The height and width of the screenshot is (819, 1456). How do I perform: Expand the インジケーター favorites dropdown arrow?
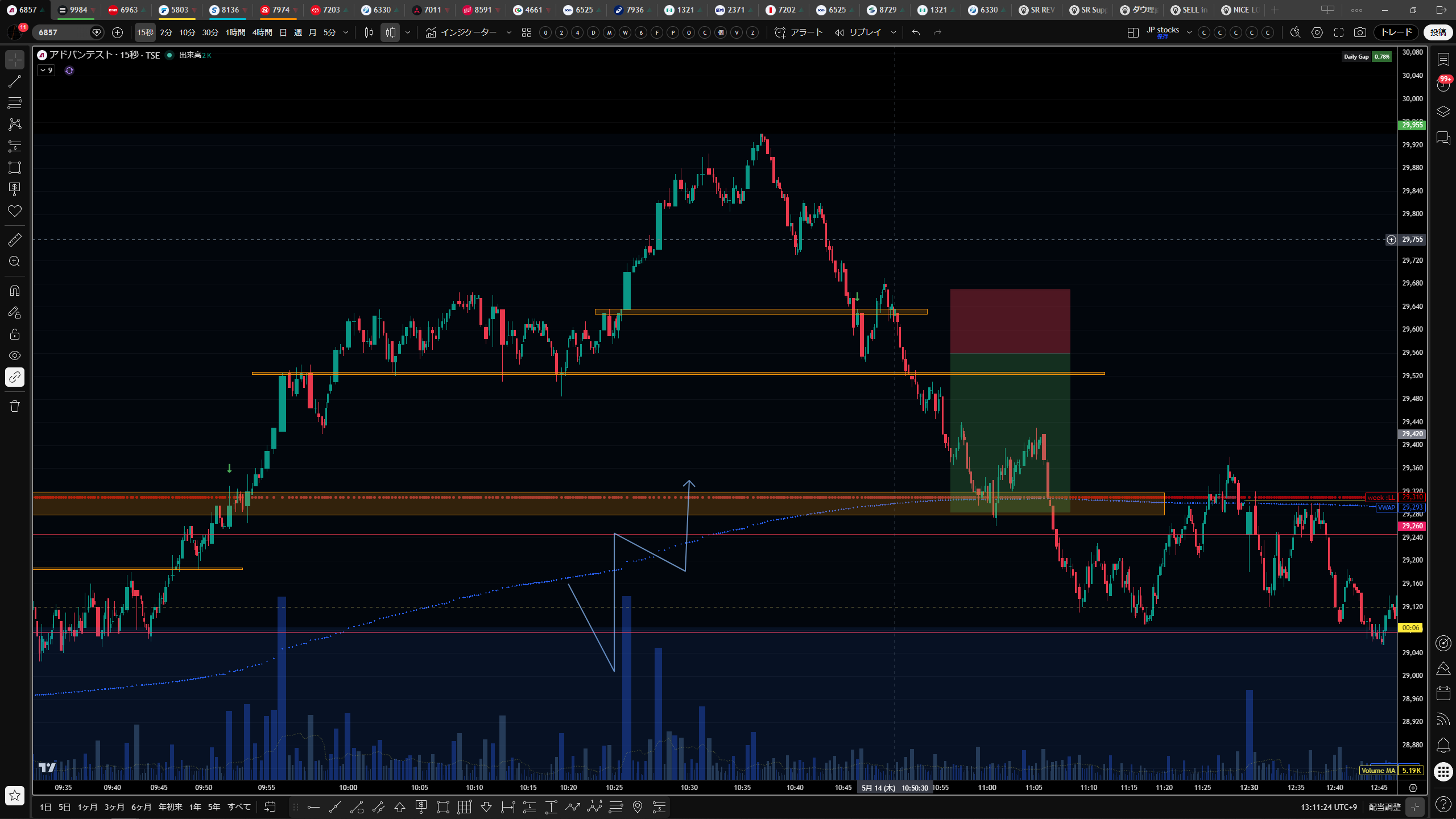click(509, 32)
